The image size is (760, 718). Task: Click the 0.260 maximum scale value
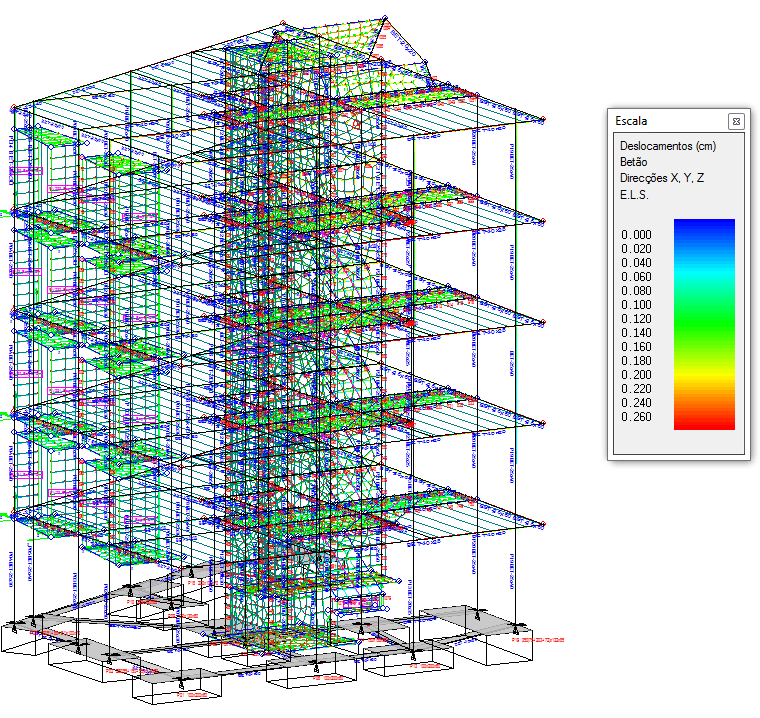[636, 417]
